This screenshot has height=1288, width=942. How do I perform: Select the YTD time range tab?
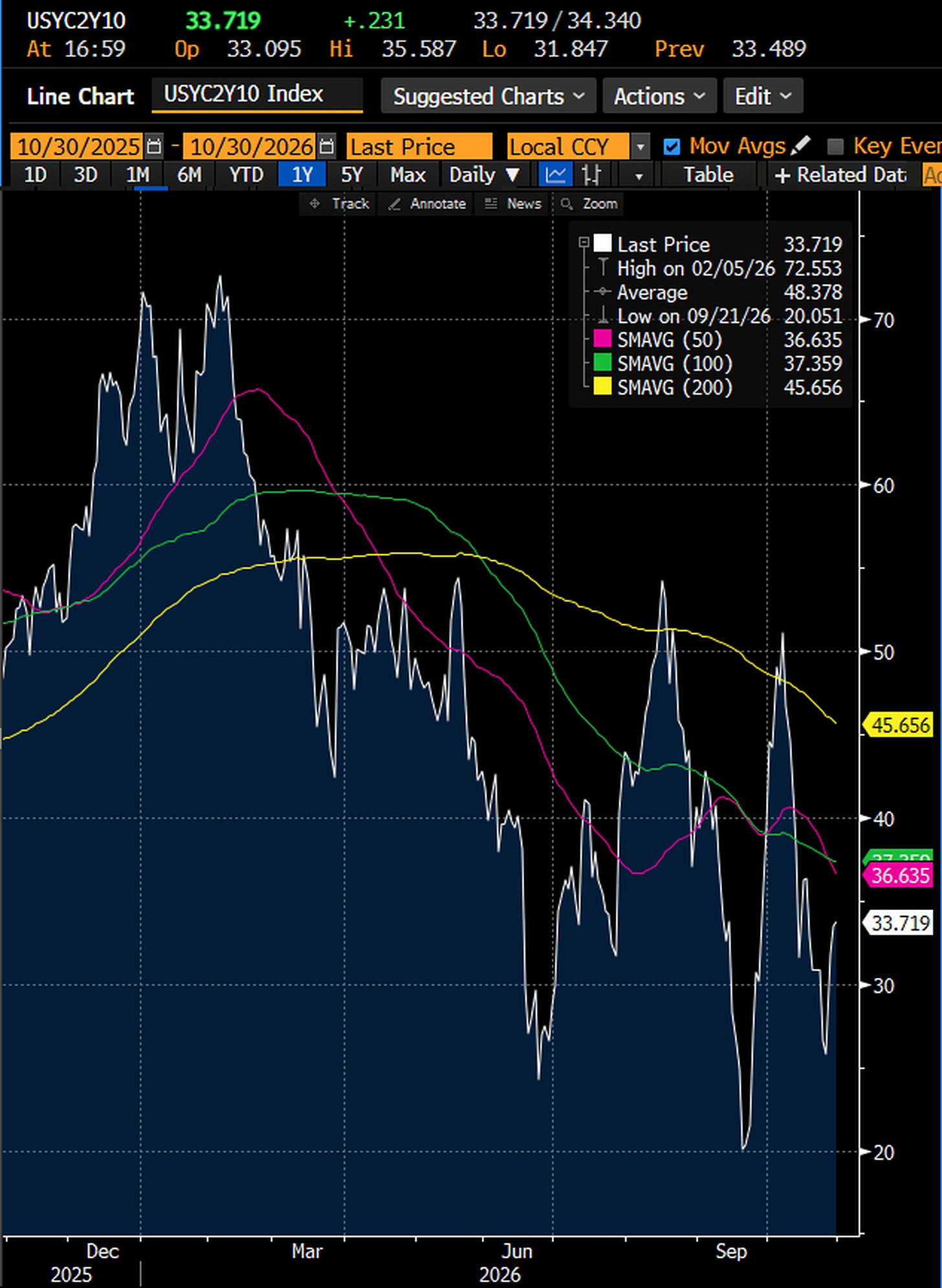tap(246, 175)
